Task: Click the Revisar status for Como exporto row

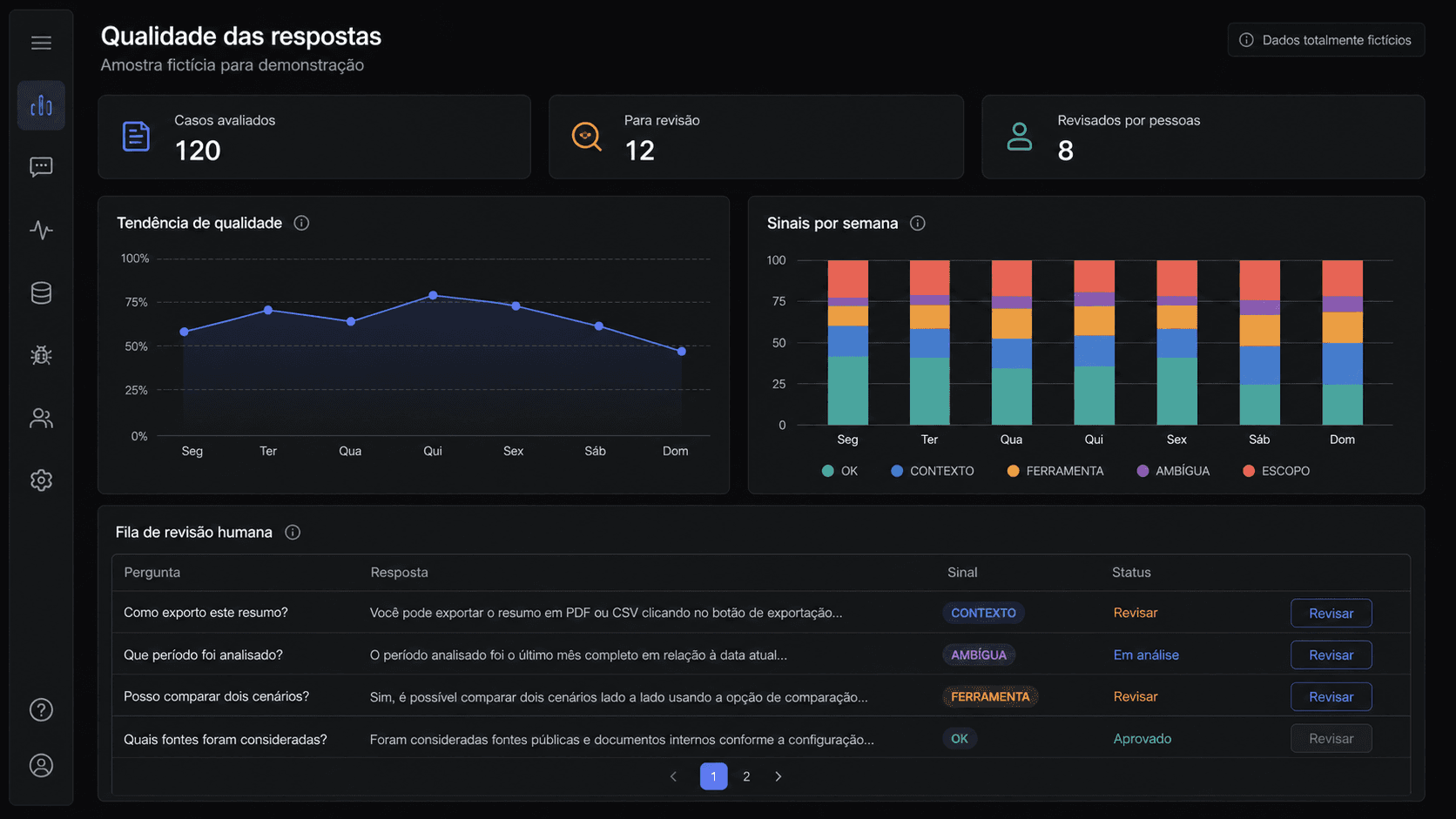Action: click(x=1135, y=613)
